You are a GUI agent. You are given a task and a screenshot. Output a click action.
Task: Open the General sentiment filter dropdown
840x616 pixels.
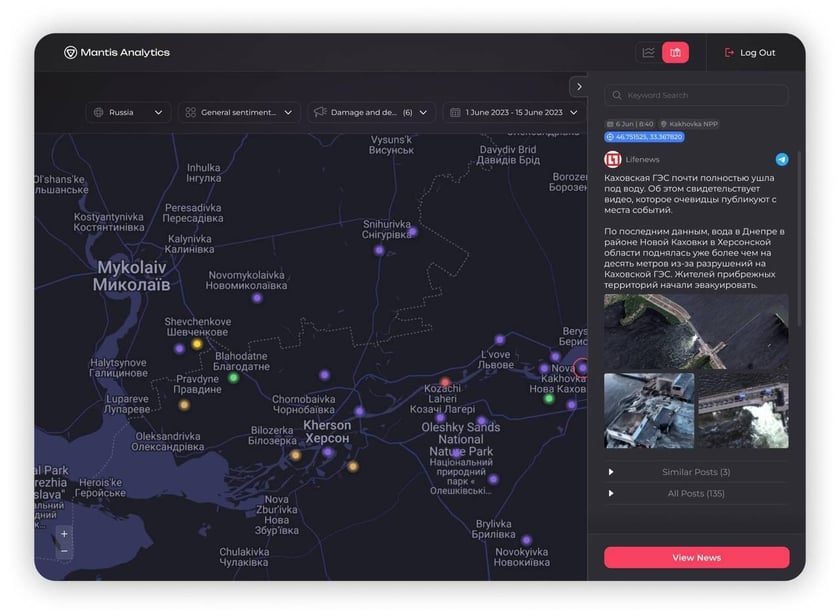[236, 112]
